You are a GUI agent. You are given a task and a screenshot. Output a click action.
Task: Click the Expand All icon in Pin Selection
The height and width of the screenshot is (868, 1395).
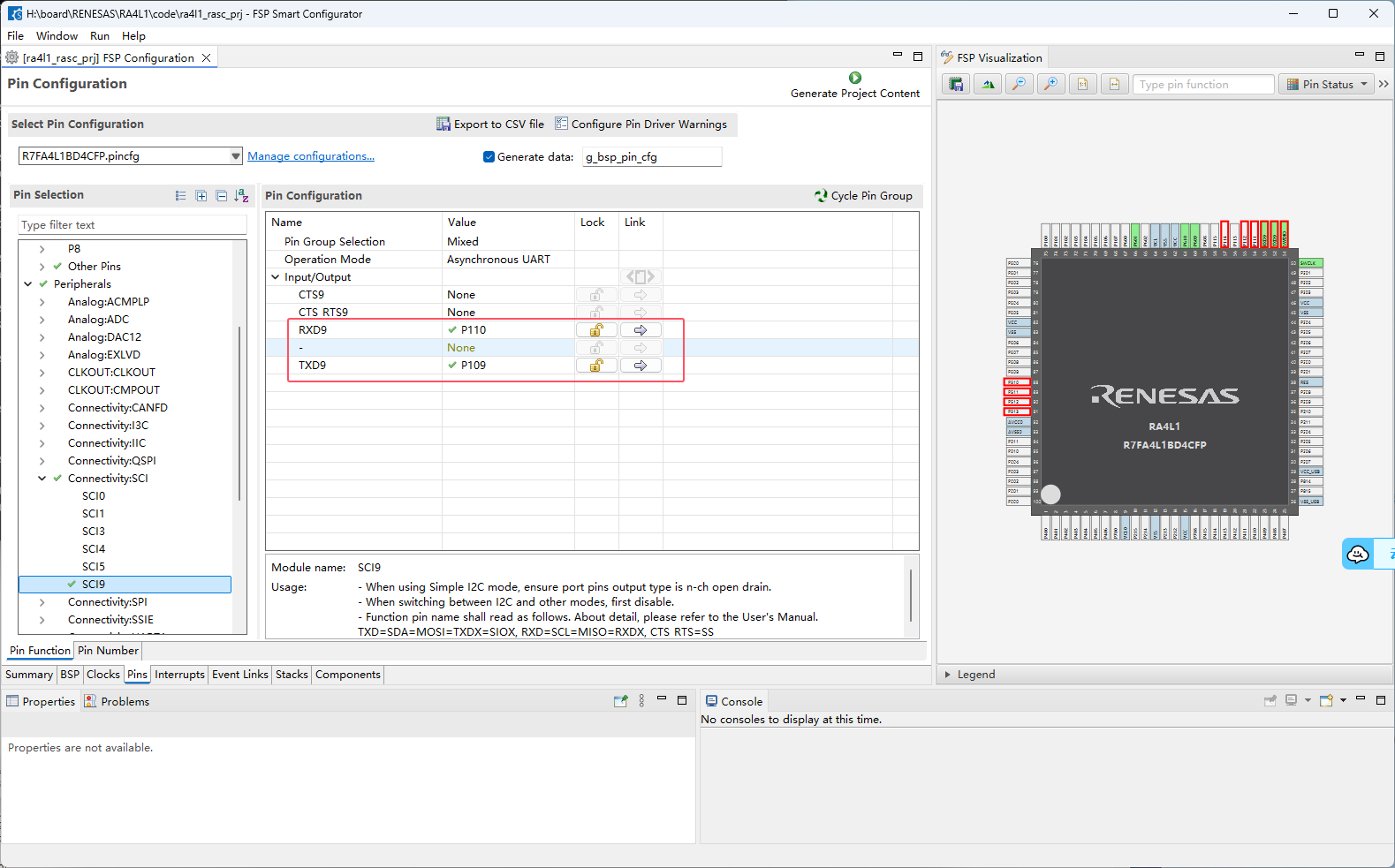(x=201, y=196)
